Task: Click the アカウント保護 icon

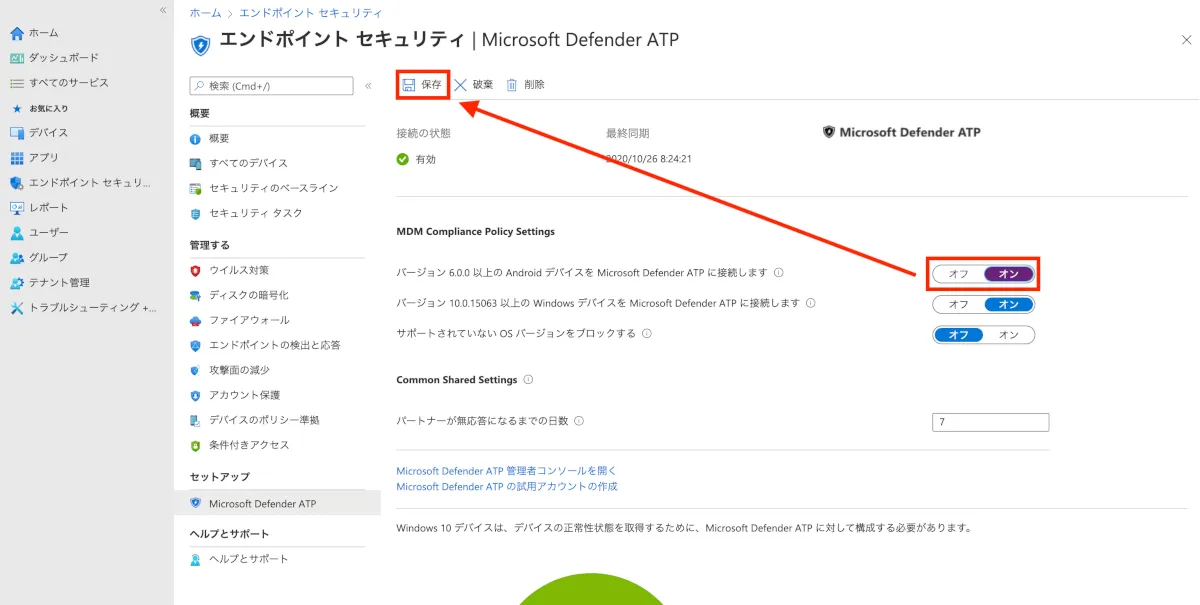Action: point(195,395)
